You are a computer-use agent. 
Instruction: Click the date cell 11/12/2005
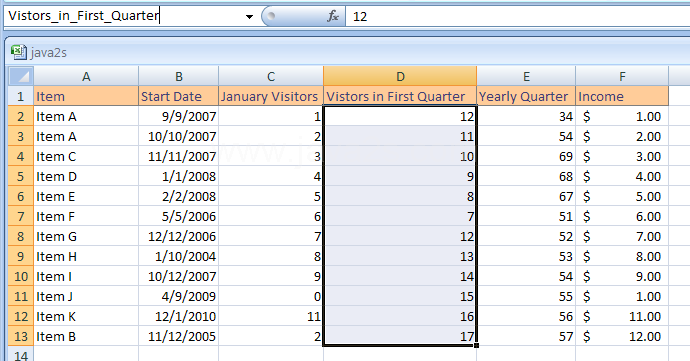coord(179,336)
